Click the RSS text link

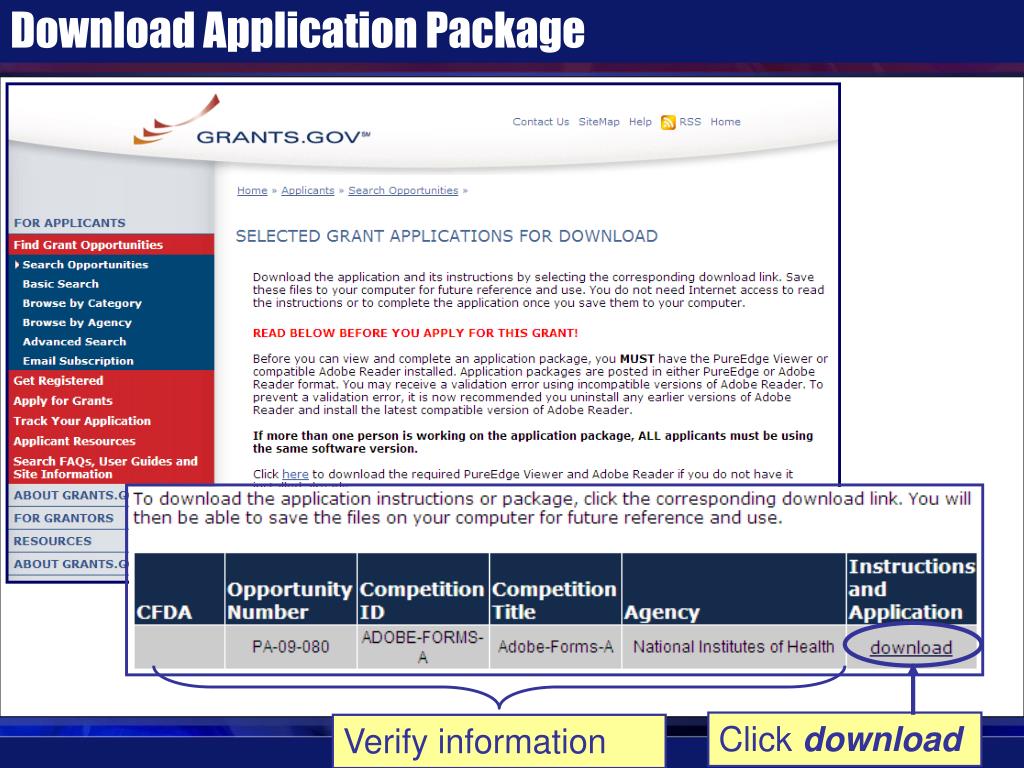pos(690,121)
